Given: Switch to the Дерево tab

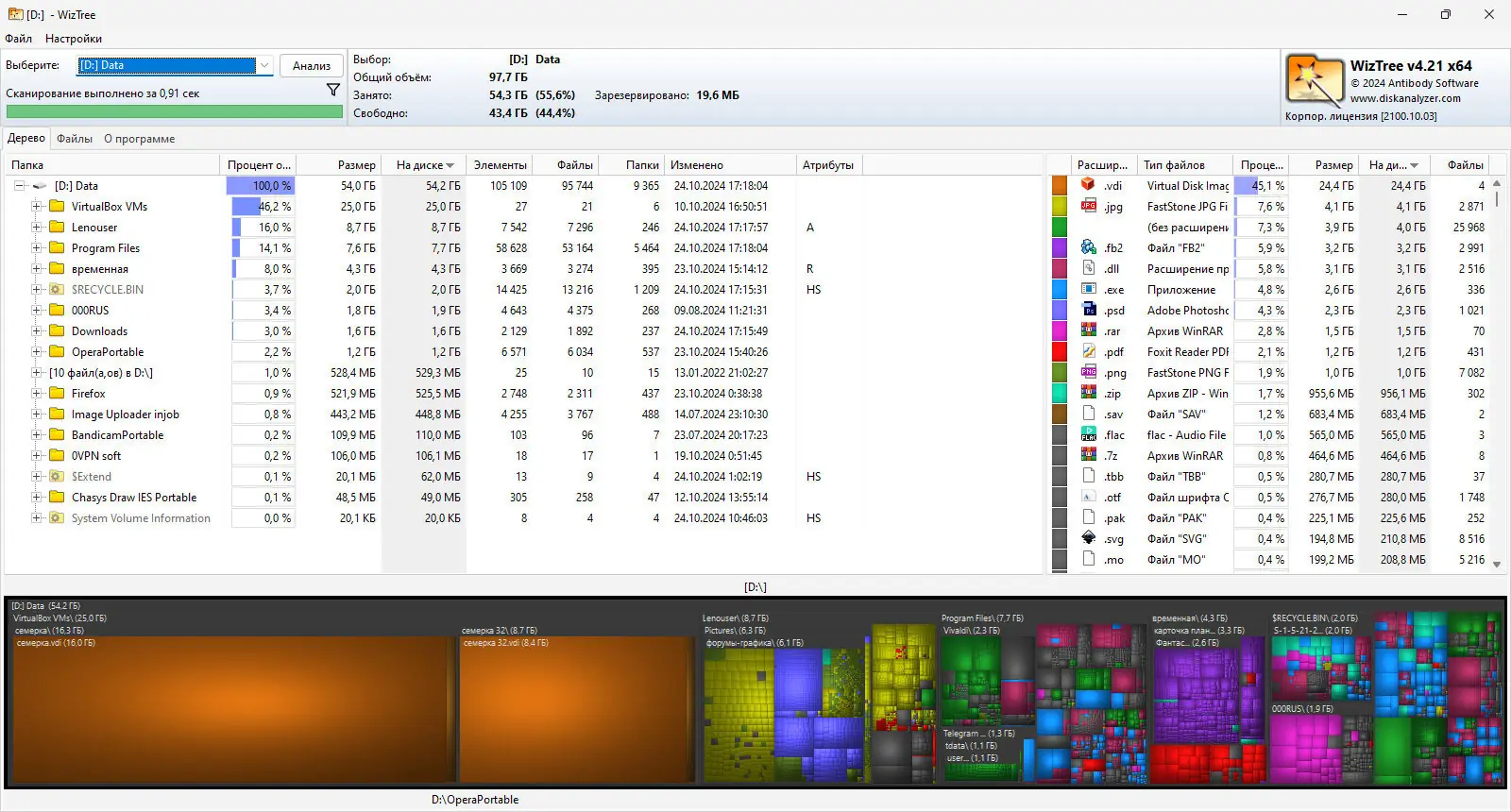Looking at the screenshot, I should pyautogui.click(x=26, y=138).
